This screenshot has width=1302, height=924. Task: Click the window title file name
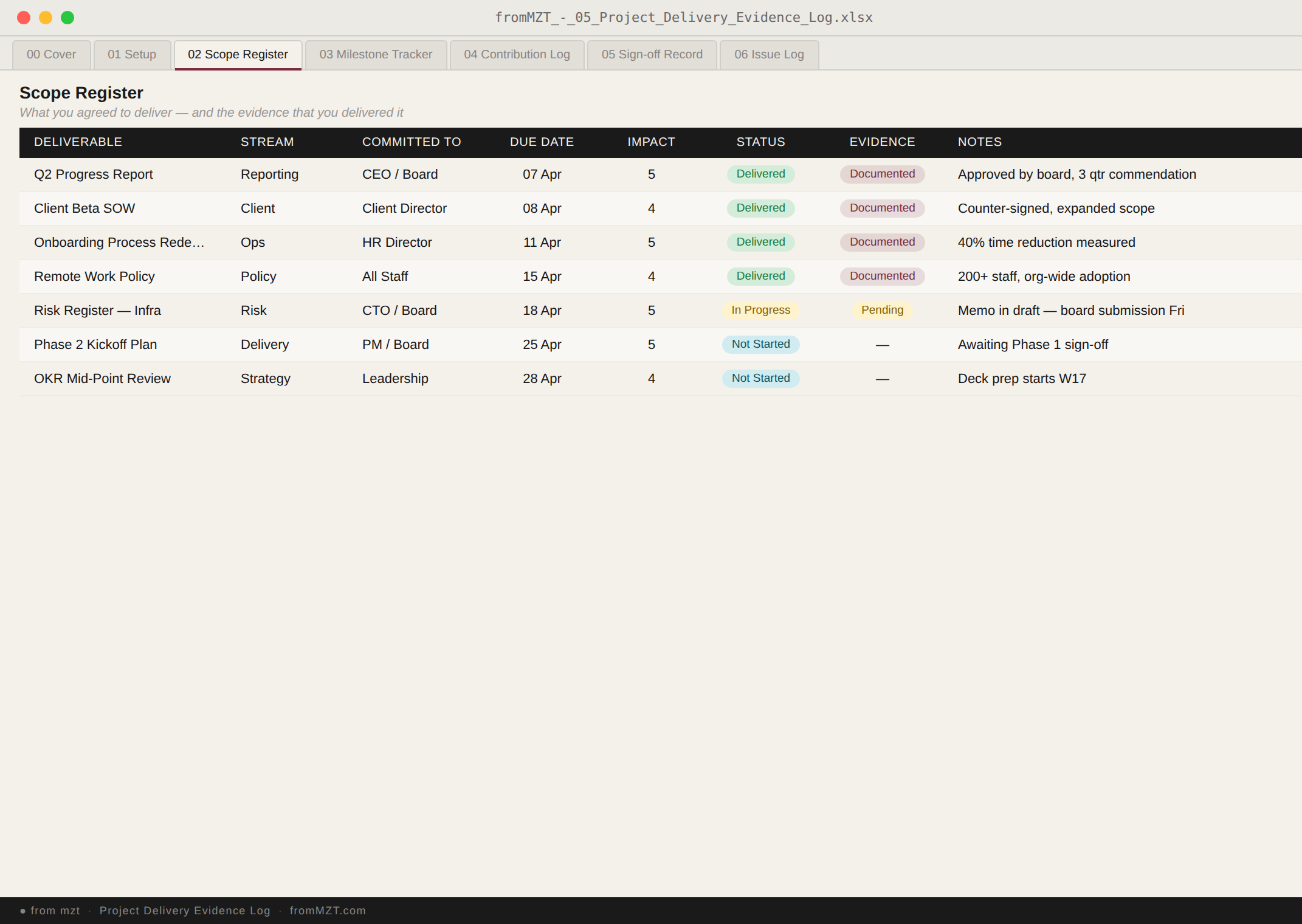684,18
